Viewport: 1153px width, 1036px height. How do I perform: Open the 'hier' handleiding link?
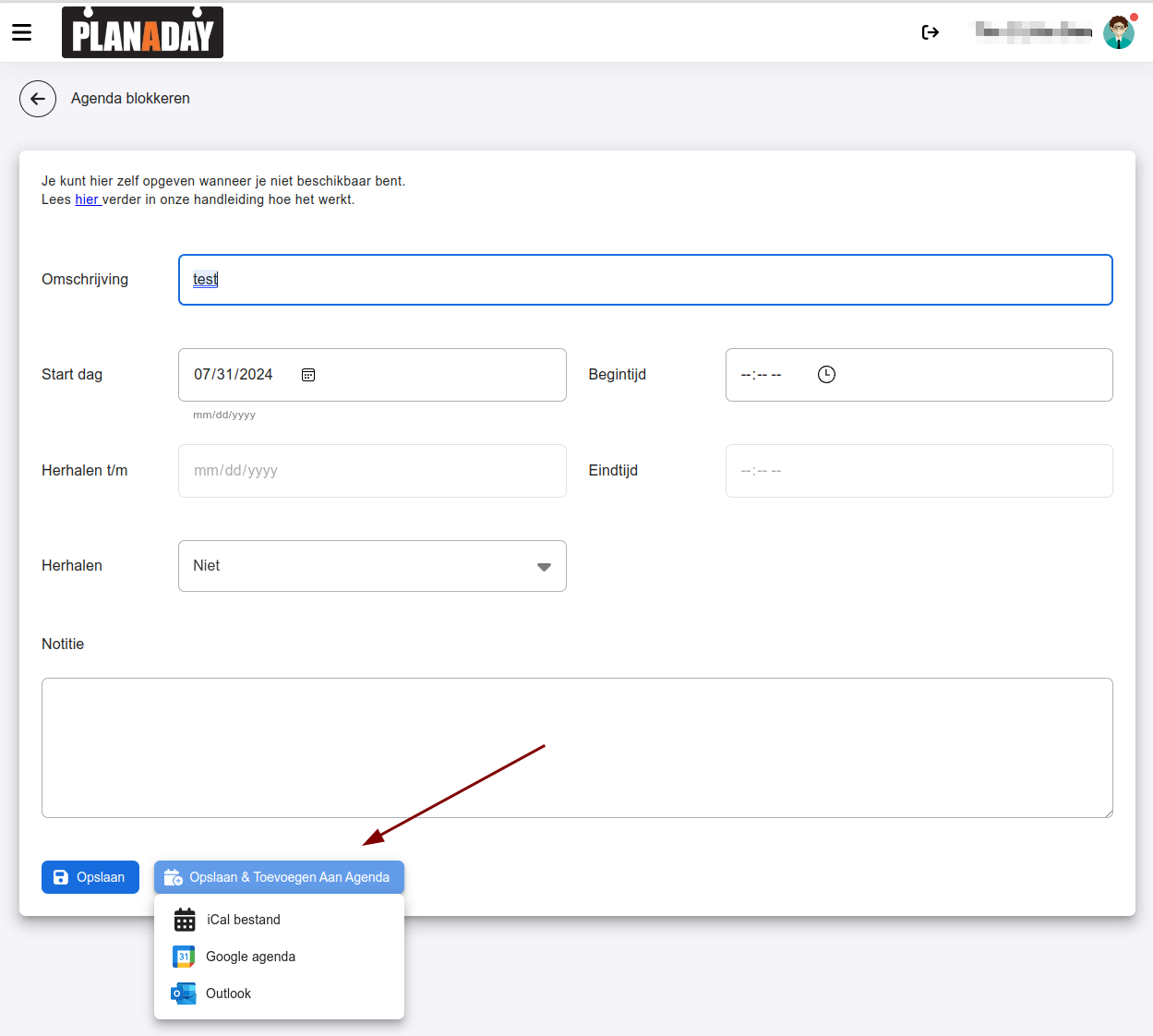click(88, 199)
